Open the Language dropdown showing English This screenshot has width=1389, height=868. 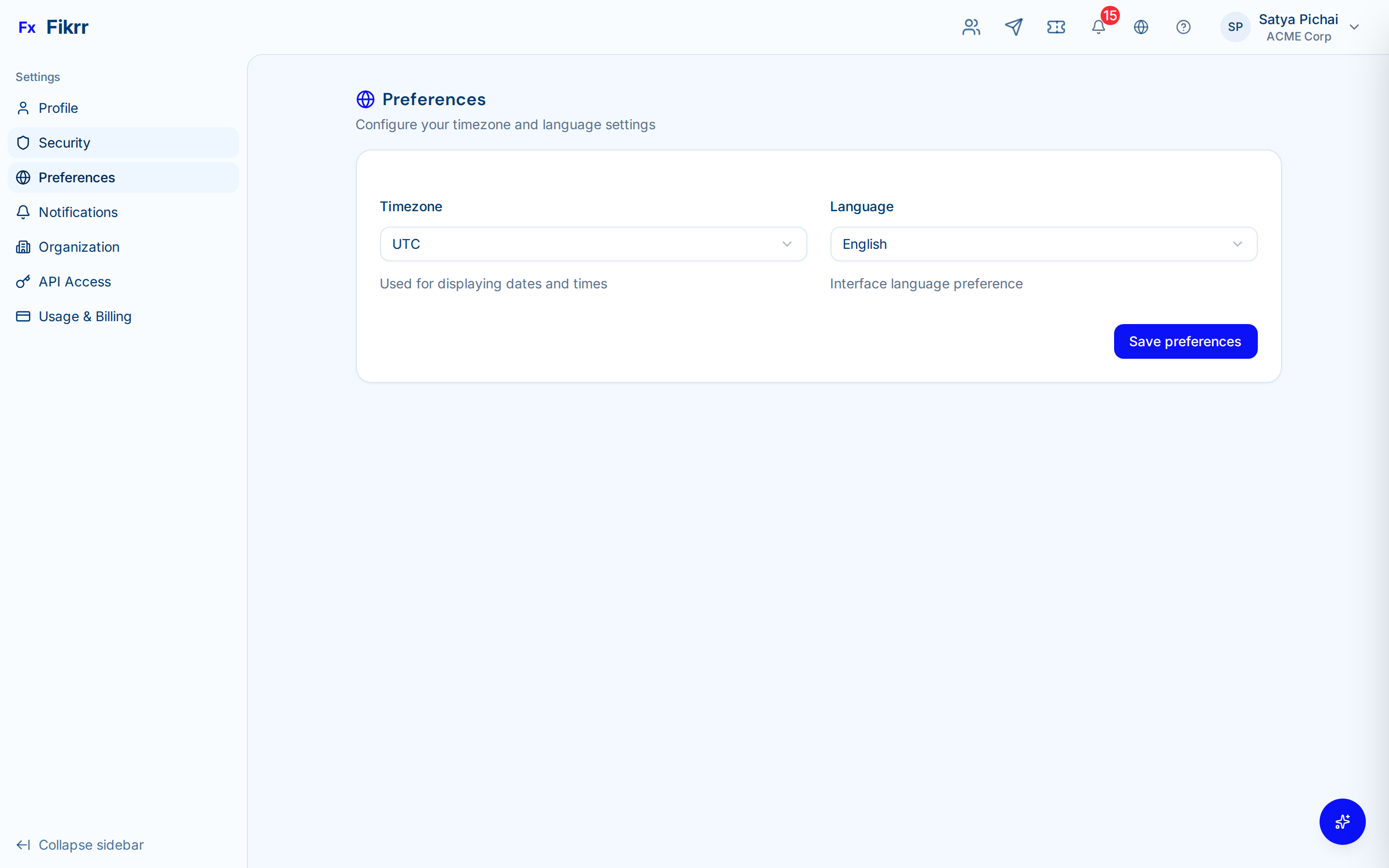pyautogui.click(x=1043, y=244)
